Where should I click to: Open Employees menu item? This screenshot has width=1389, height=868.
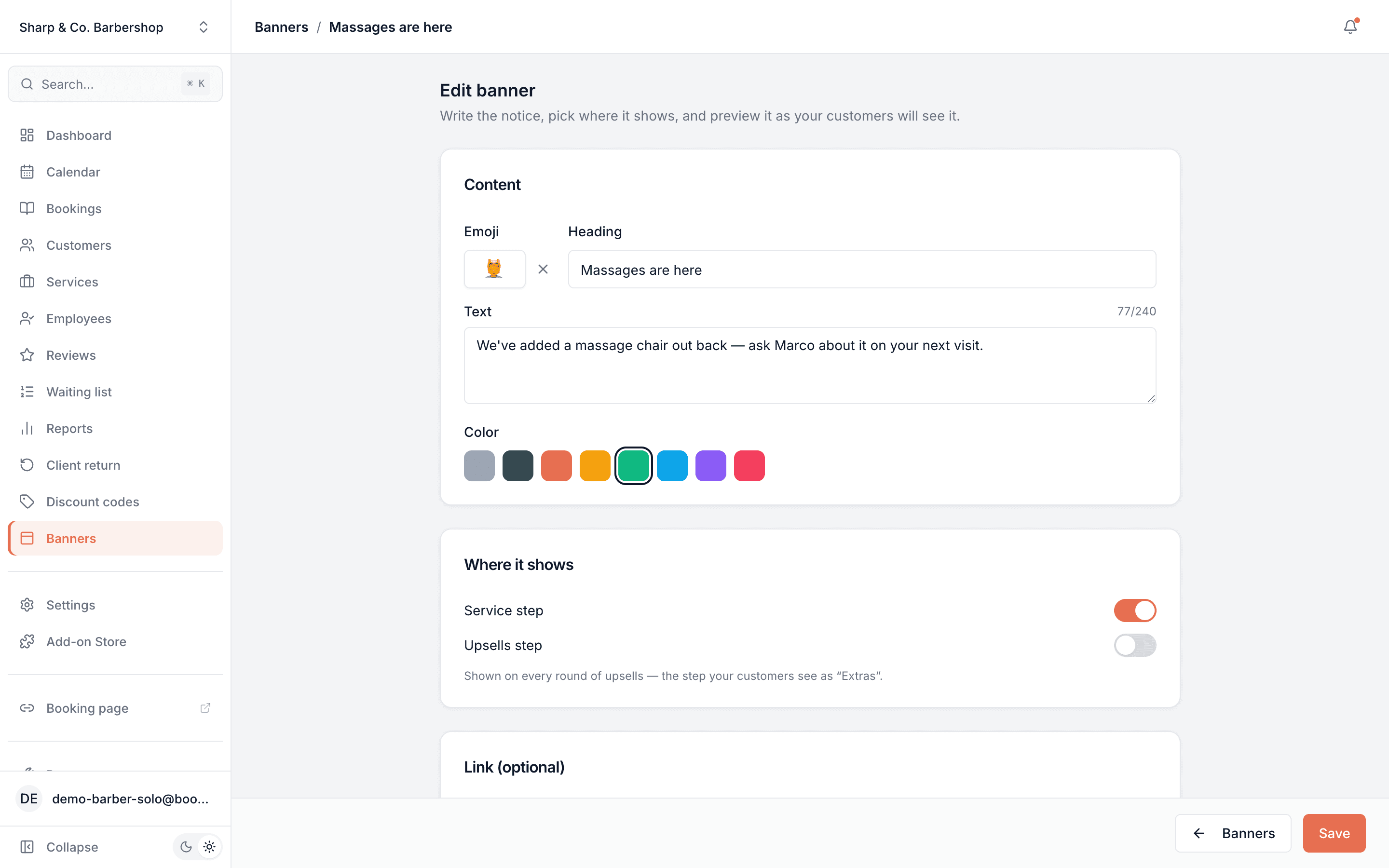(x=115, y=319)
